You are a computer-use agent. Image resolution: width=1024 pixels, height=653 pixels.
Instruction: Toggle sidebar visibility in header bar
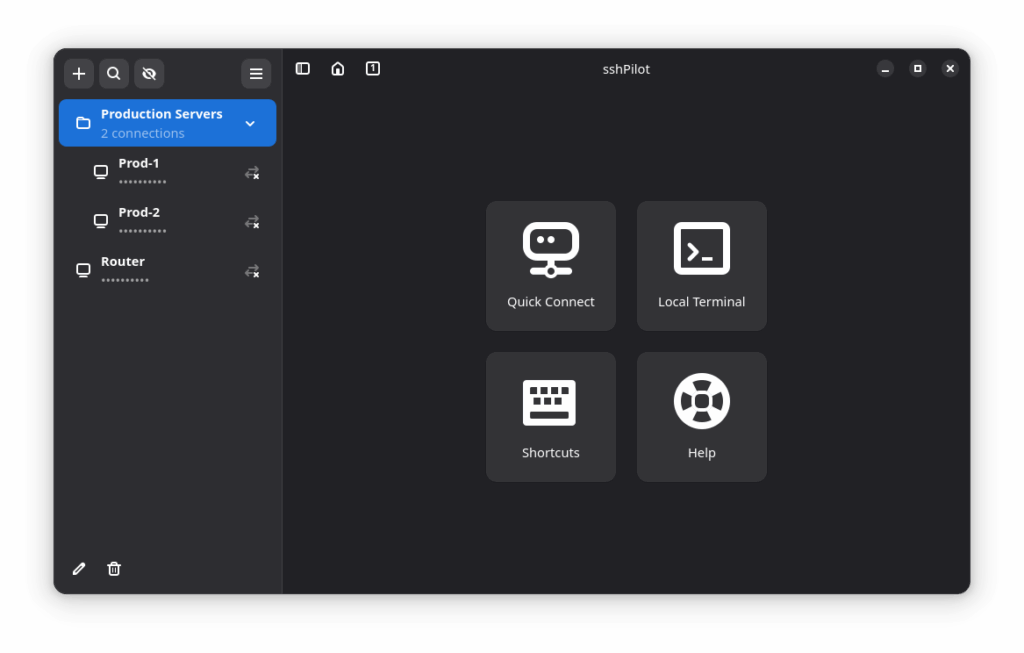pyautogui.click(x=303, y=68)
